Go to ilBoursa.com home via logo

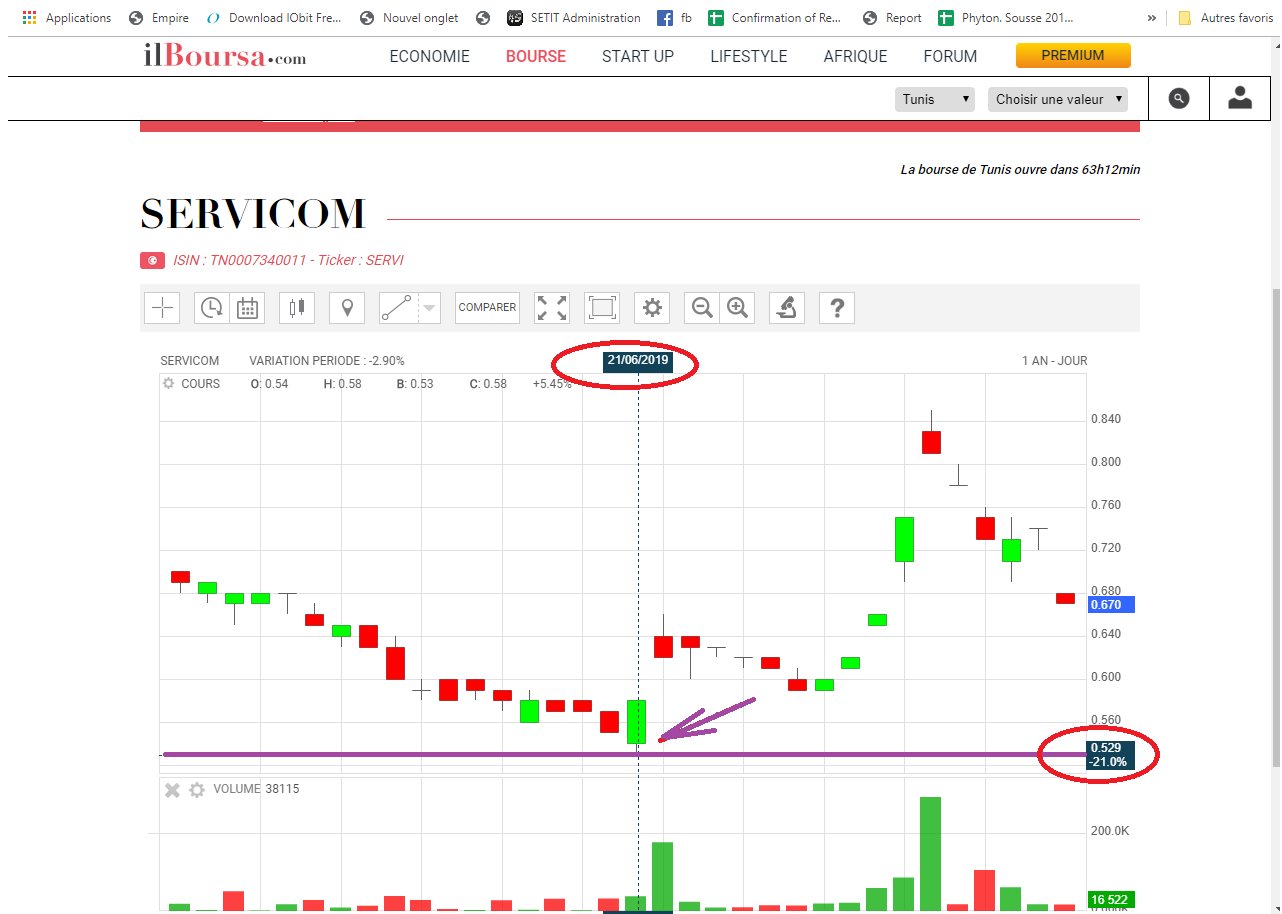[x=225, y=56]
